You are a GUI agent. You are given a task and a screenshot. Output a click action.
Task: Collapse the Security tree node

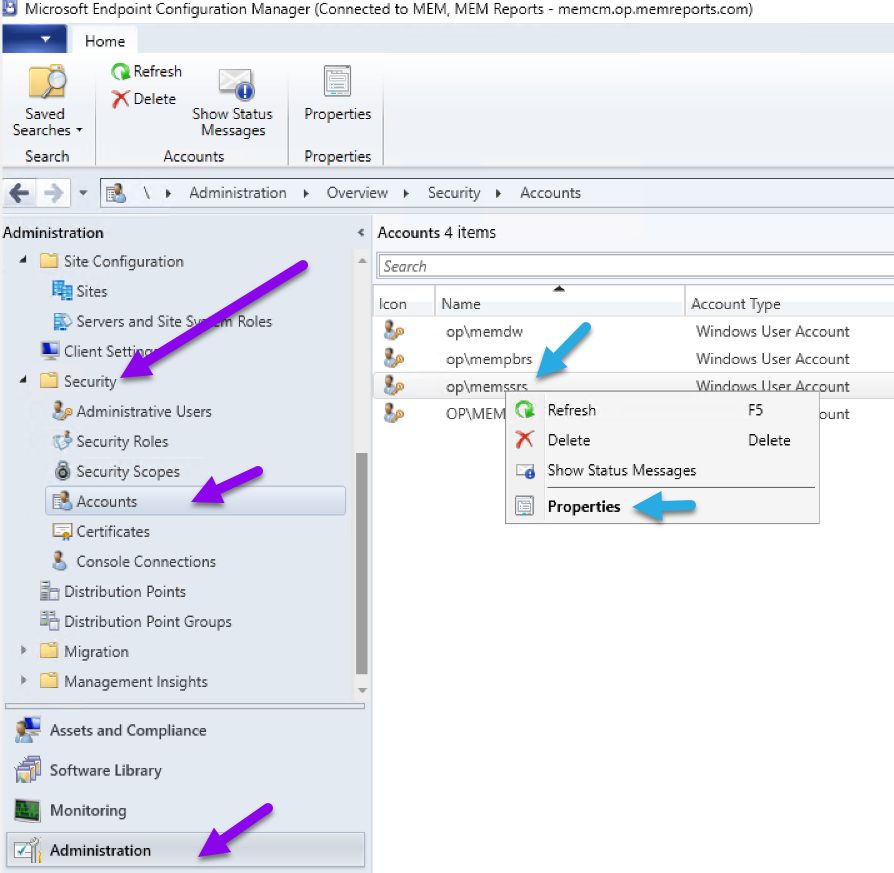[x=23, y=380]
